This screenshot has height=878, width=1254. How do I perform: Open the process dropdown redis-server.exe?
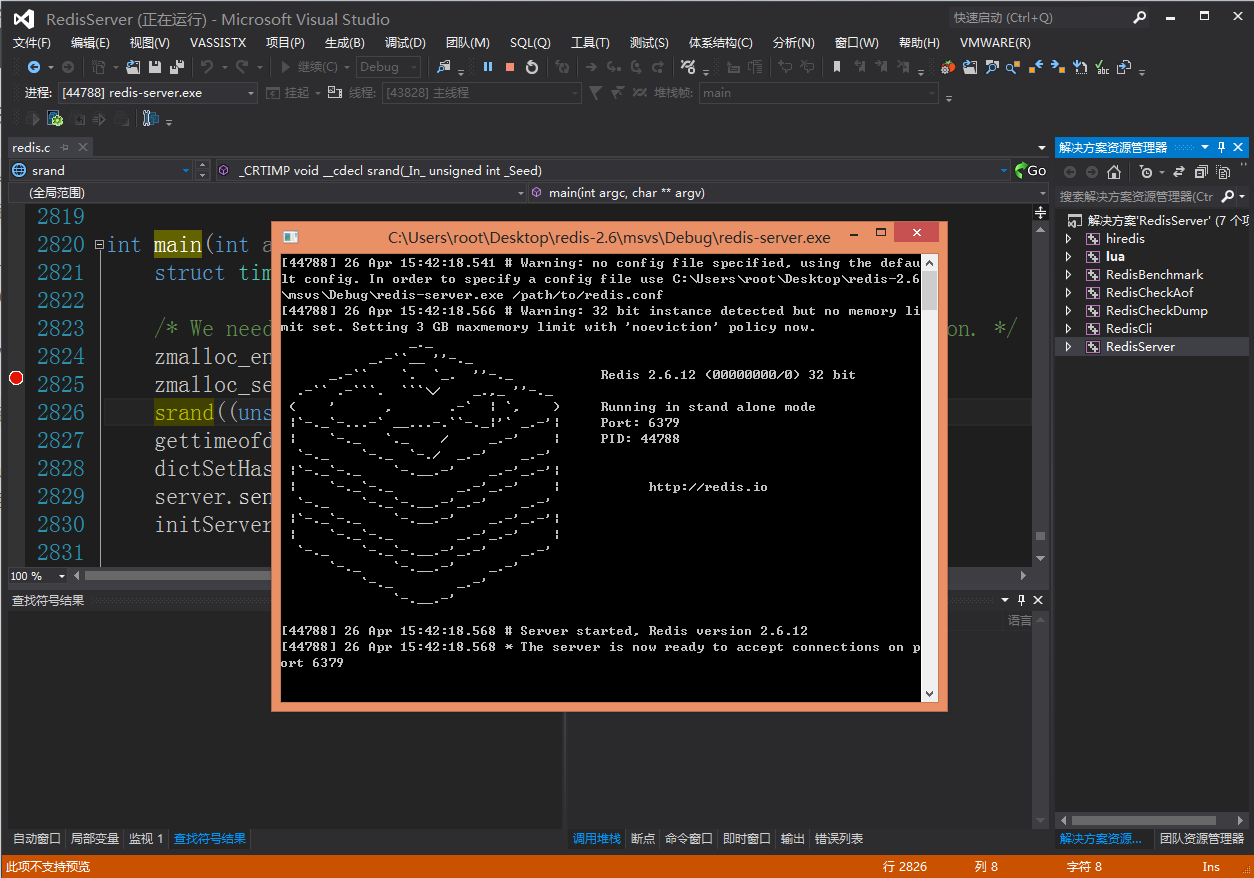click(x=251, y=93)
